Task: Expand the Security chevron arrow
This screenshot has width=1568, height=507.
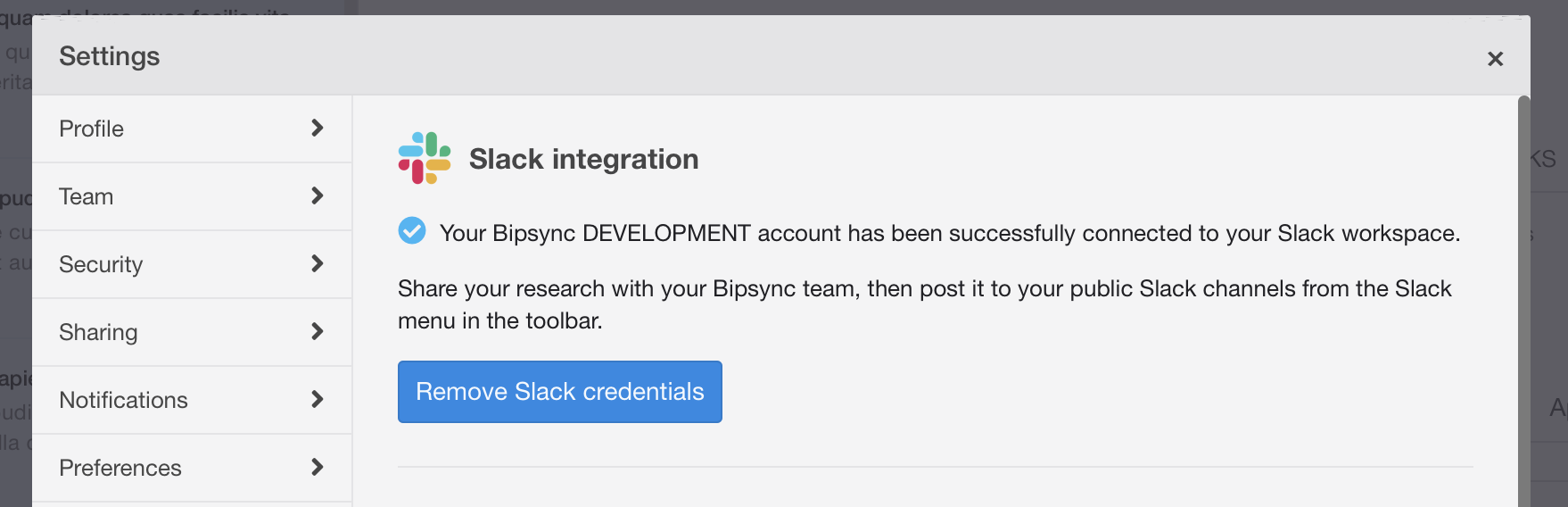Action: (x=317, y=263)
